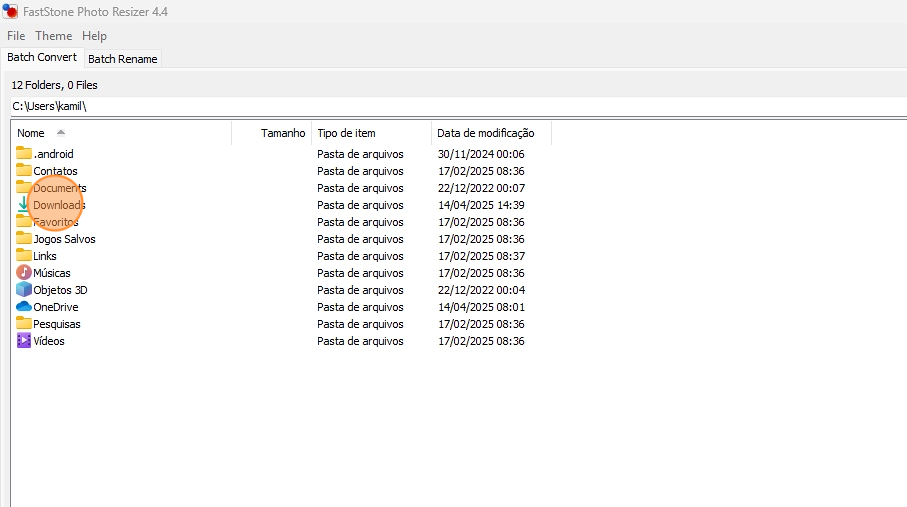907x507 pixels.
Task: Select the Downloads folder icon
Action: coord(24,205)
